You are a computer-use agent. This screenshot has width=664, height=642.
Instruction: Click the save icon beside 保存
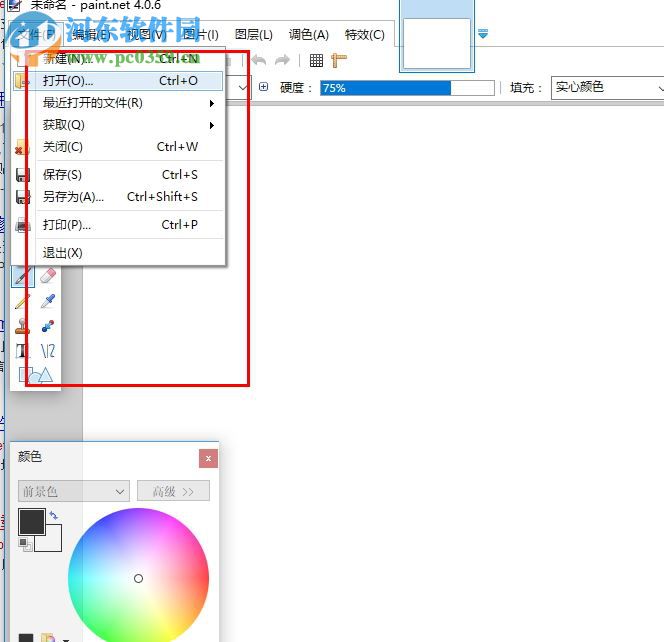pyautogui.click(x=22, y=174)
